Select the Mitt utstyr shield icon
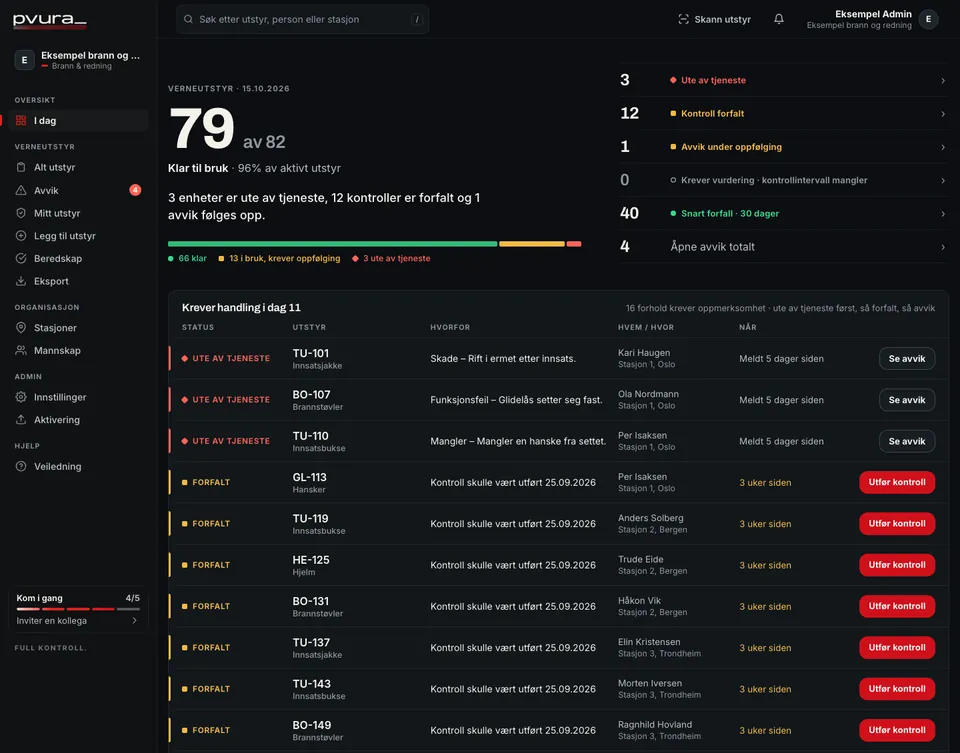The width and height of the screenshot is (960, 753). tap(21, 213)
